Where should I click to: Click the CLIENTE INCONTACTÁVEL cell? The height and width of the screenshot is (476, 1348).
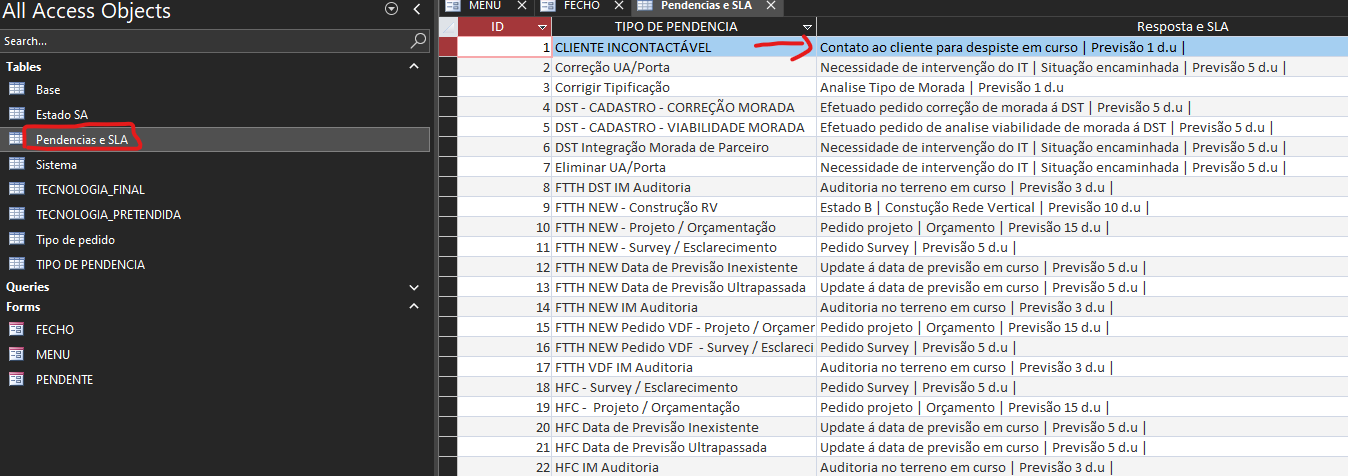point(684,47)
